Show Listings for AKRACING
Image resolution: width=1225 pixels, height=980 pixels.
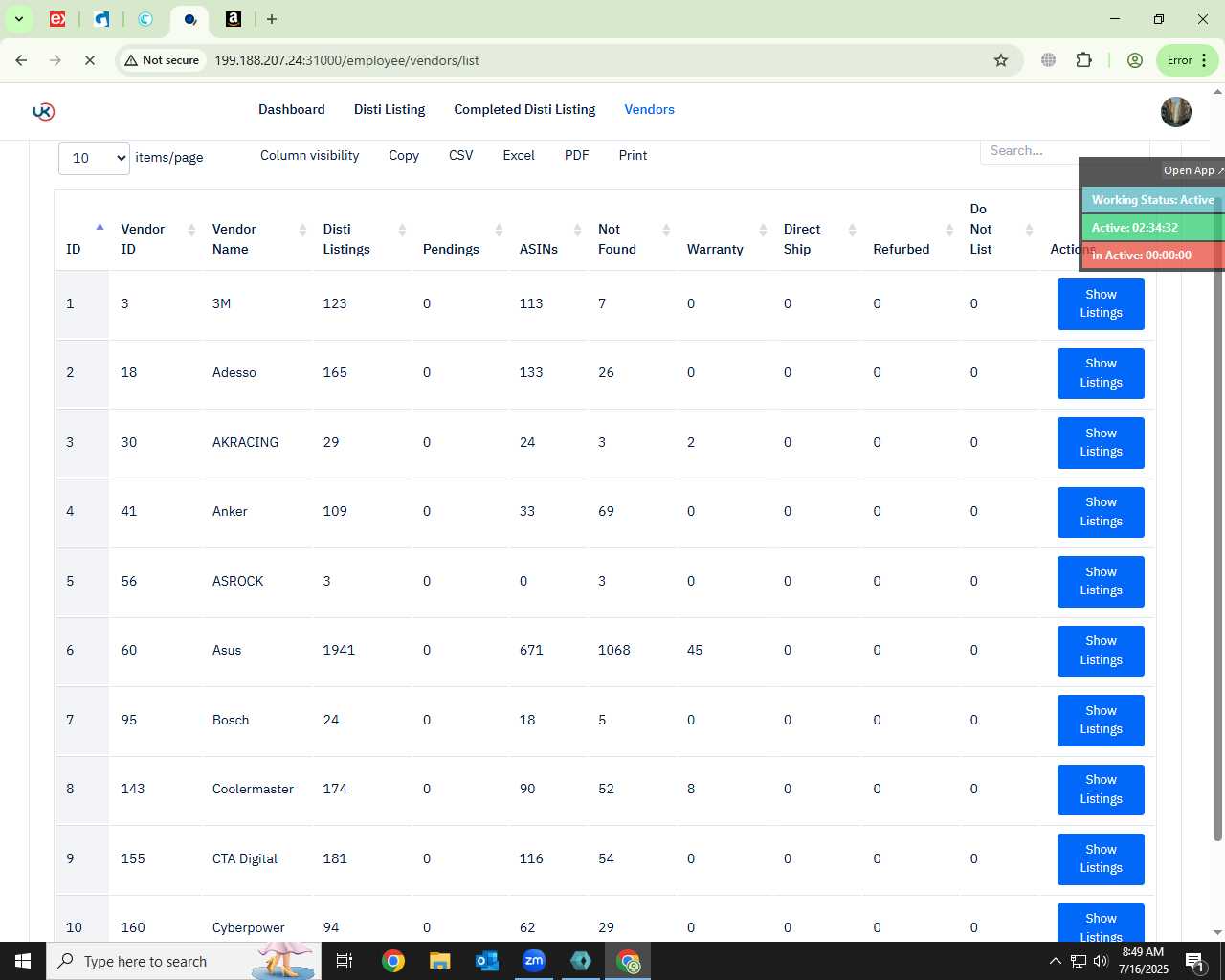tap(1101, 442)
